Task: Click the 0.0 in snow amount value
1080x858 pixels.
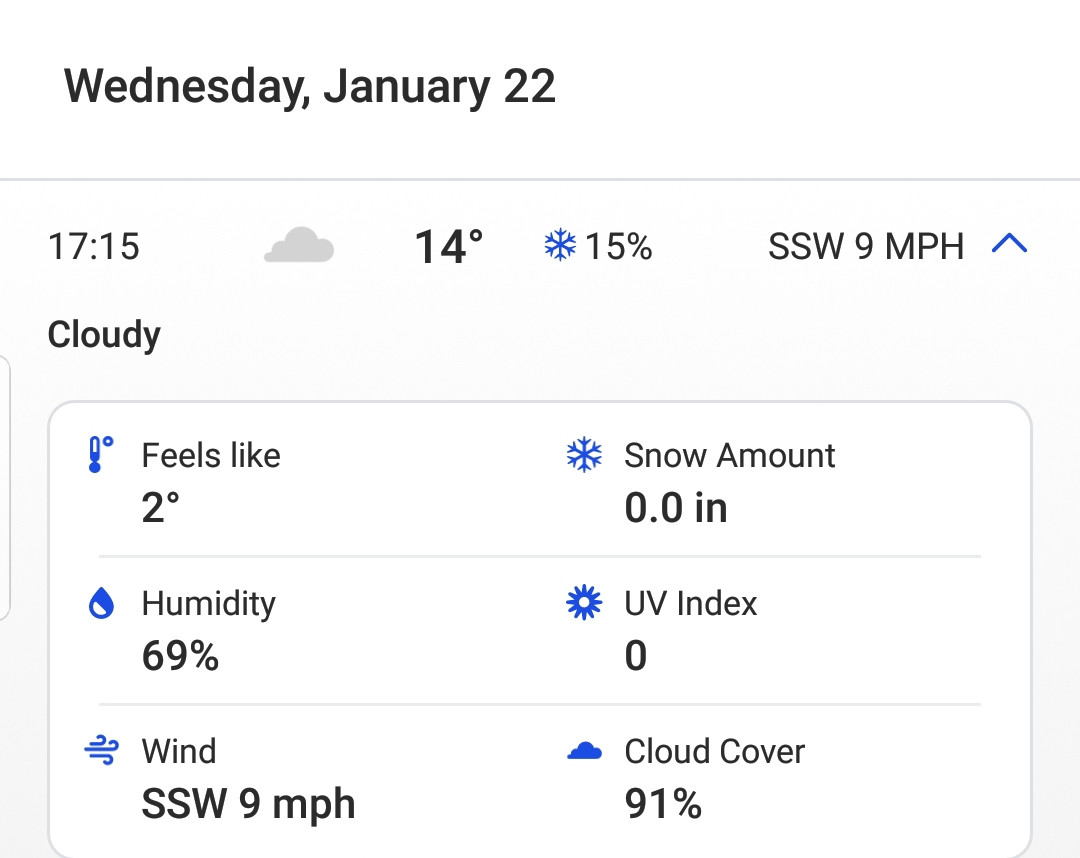Action: [676, 508]
